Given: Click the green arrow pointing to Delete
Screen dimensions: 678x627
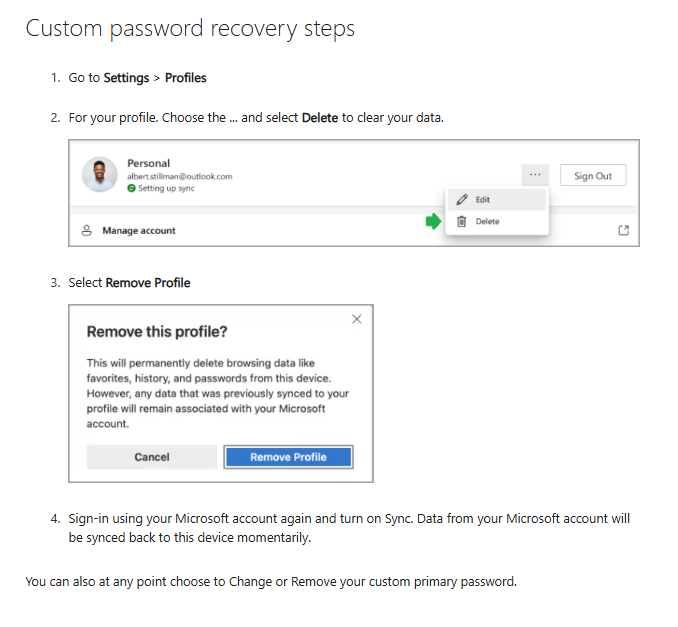Looking at the screenshot, I should 433,221.
